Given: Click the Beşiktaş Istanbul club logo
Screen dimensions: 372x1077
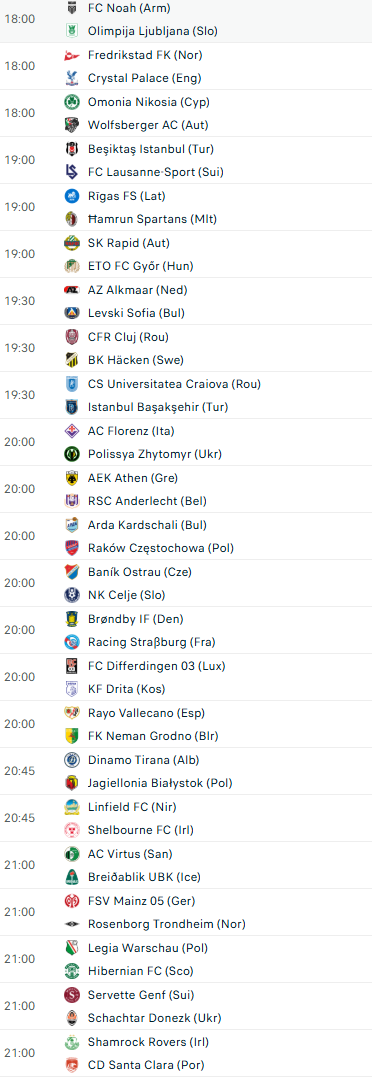Looking at the screenshot, I should [71, 148].
